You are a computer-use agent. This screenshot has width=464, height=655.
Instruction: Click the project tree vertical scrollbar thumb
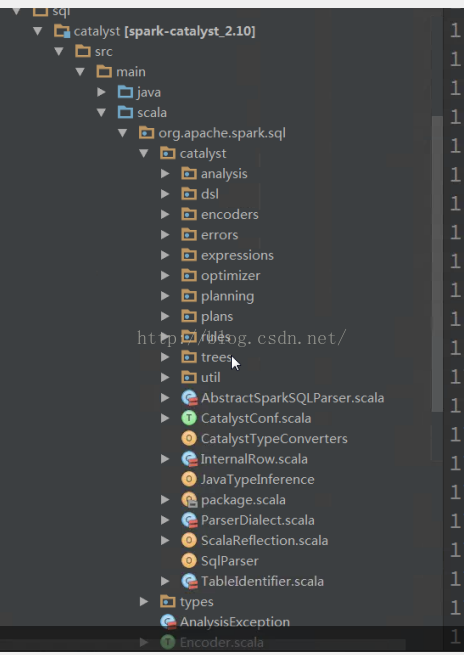[x=437, y=264]
